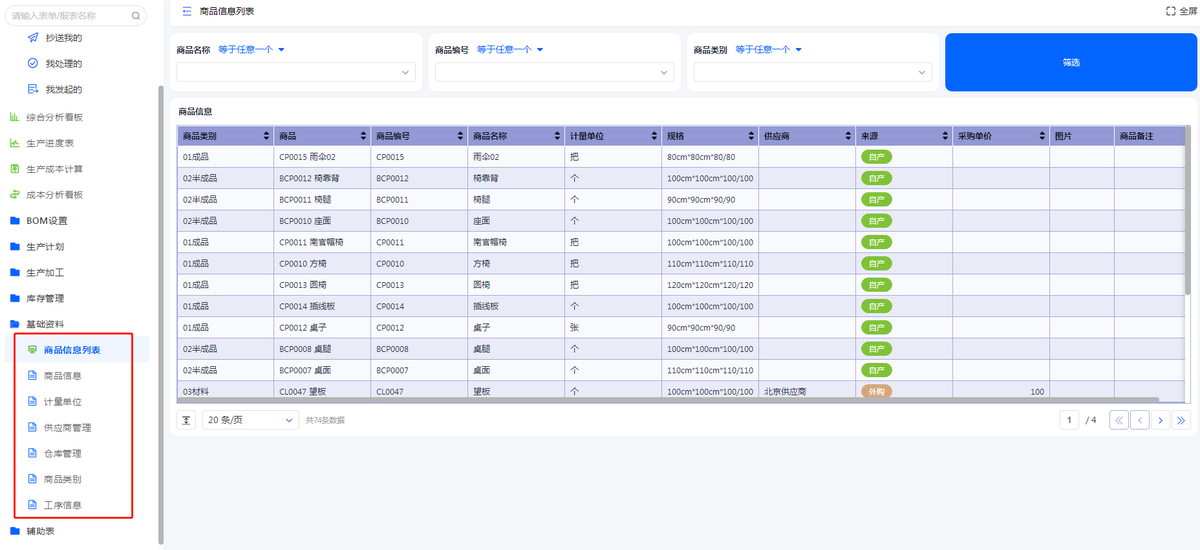Open 商品编号 condition dropdown 等于任意一个
The width and height of the screenshot is (1200, 550).
coord(510,49)
